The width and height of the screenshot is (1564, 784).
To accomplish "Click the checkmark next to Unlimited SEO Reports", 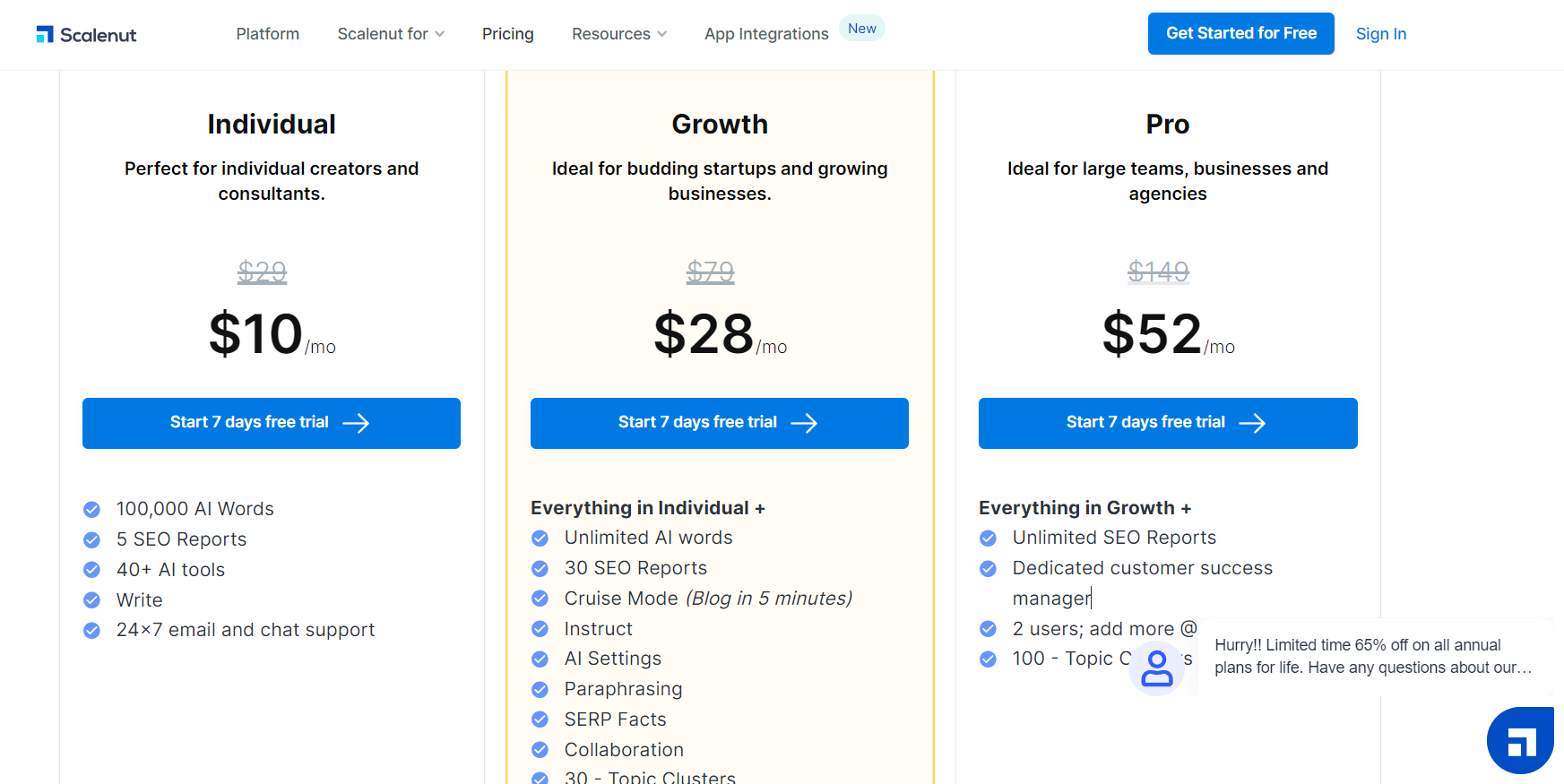I will click(989, 538).
